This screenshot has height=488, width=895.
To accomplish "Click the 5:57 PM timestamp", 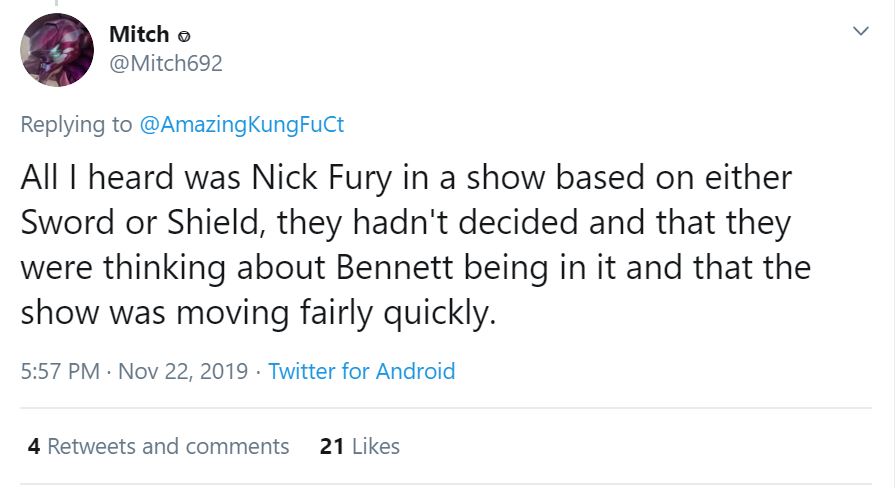I will (60, 371).
